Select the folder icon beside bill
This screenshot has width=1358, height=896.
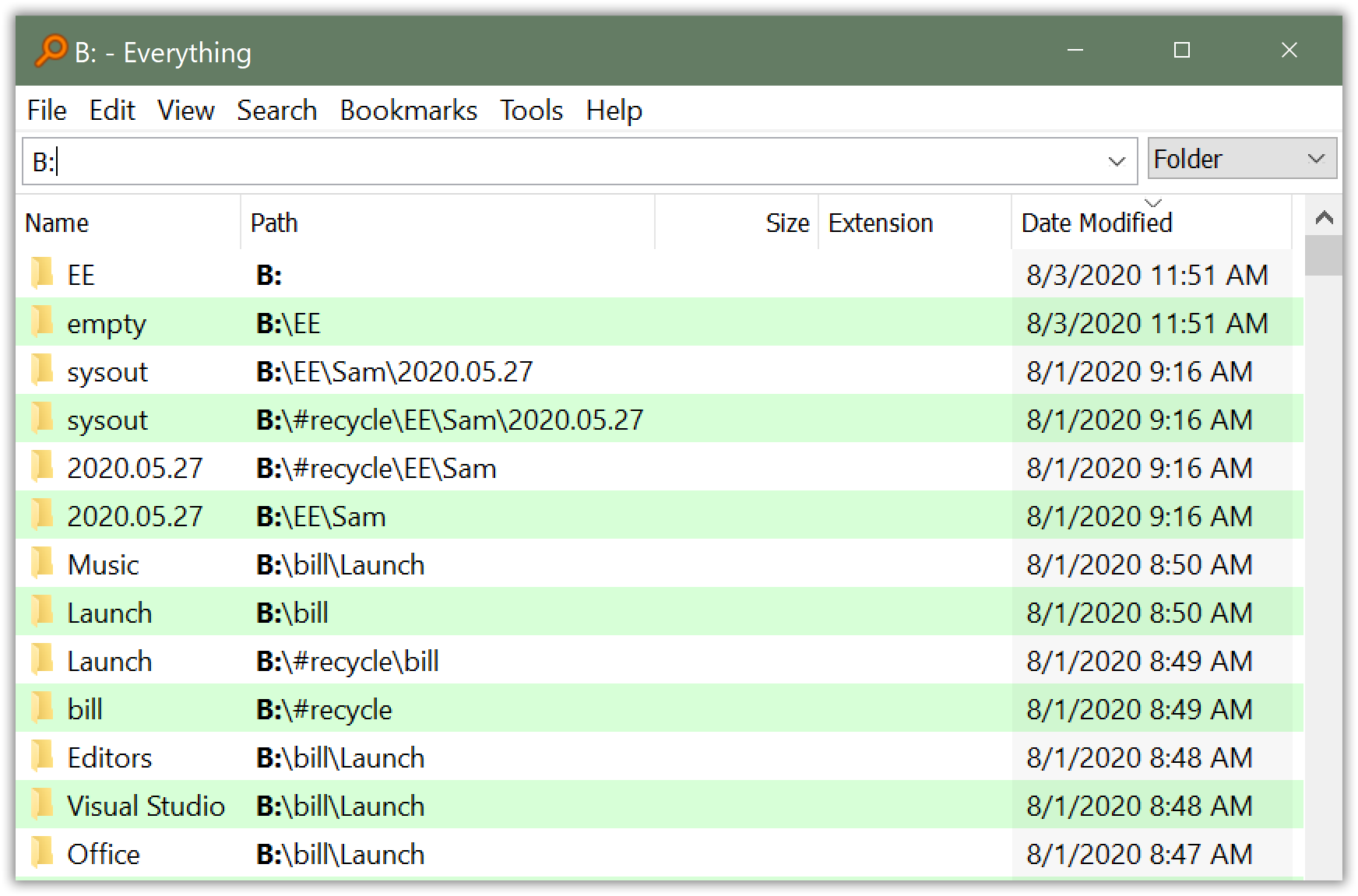[42, 708]
